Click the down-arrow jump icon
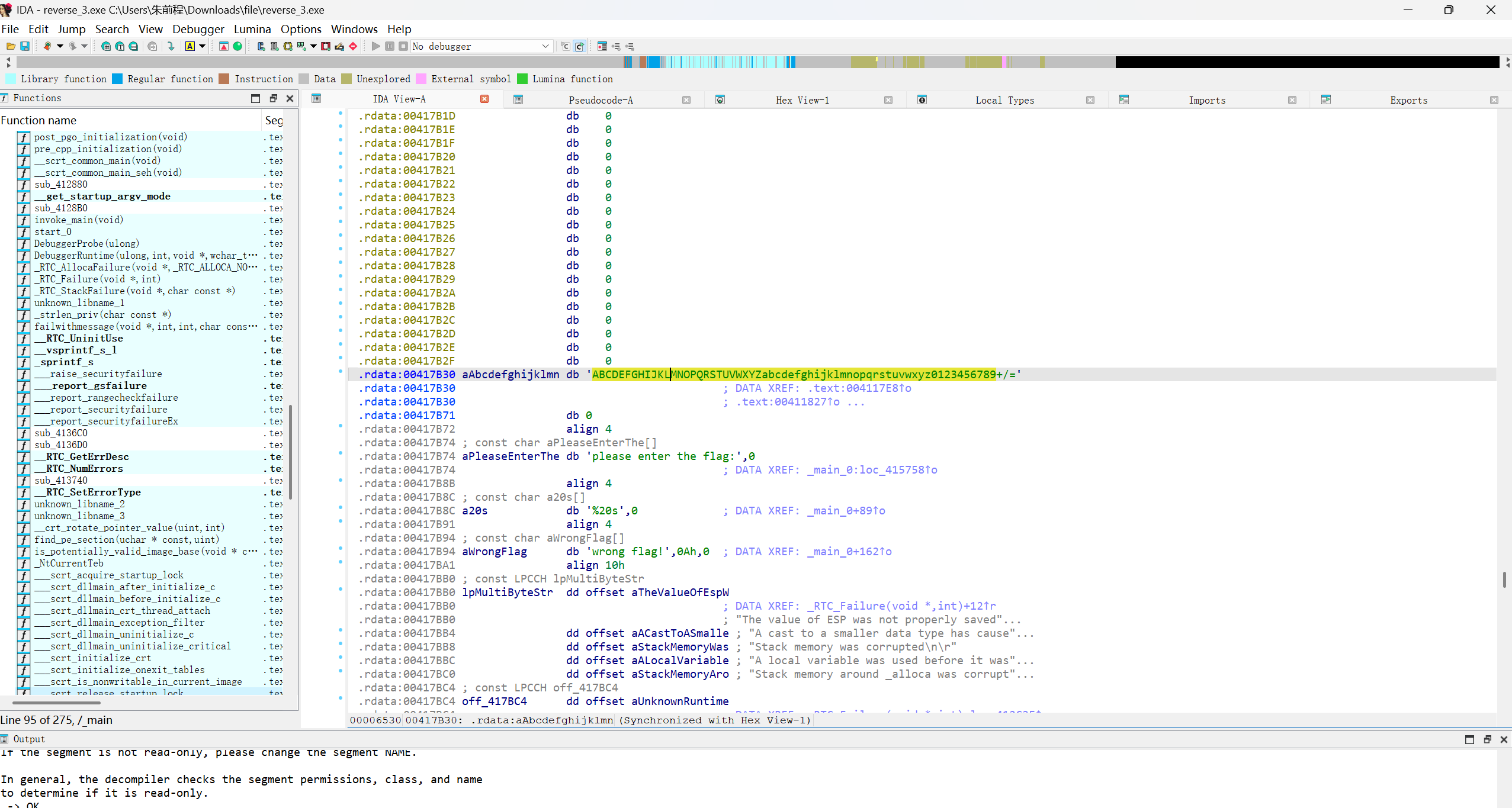Screen dimensions: 1512x808 click(171, 46)
